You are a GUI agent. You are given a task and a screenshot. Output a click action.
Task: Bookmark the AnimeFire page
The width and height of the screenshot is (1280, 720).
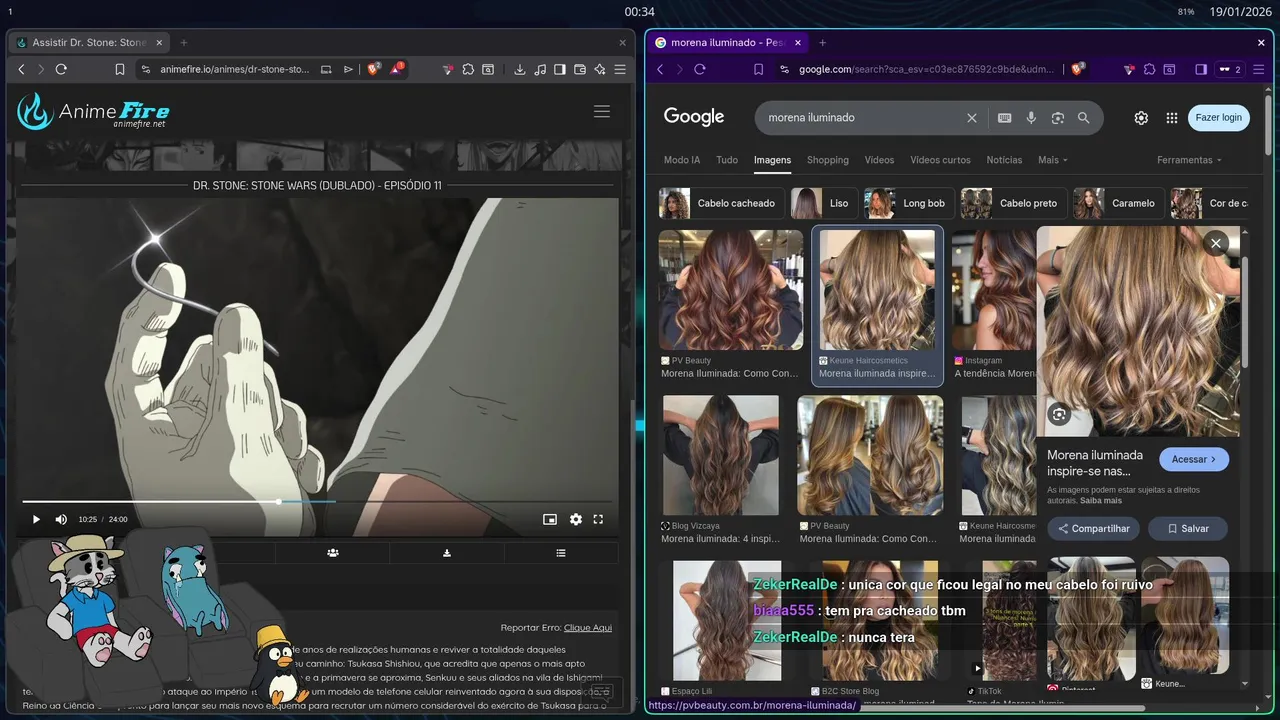[120, 69]
